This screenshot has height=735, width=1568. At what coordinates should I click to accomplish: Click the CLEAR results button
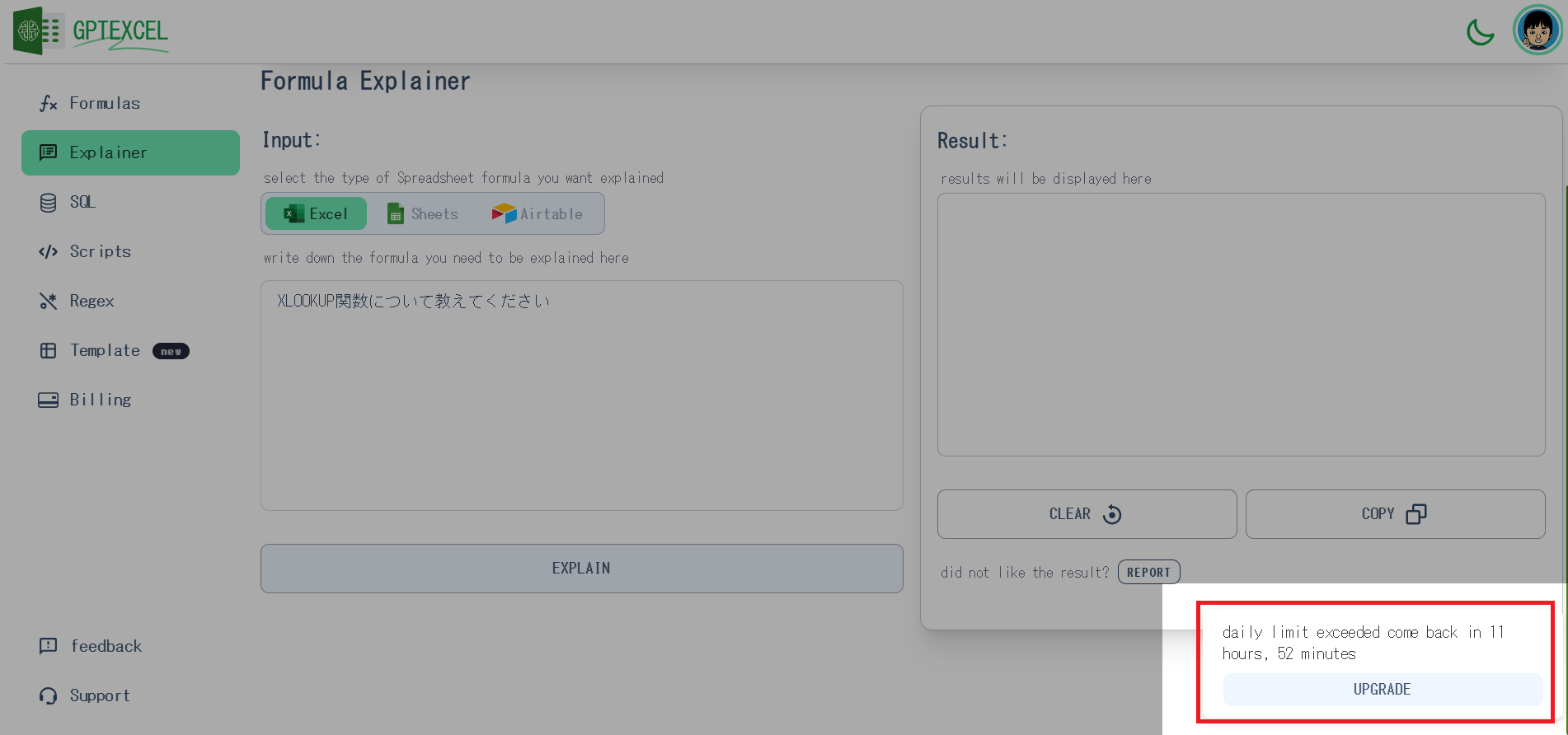[1087, 514]
